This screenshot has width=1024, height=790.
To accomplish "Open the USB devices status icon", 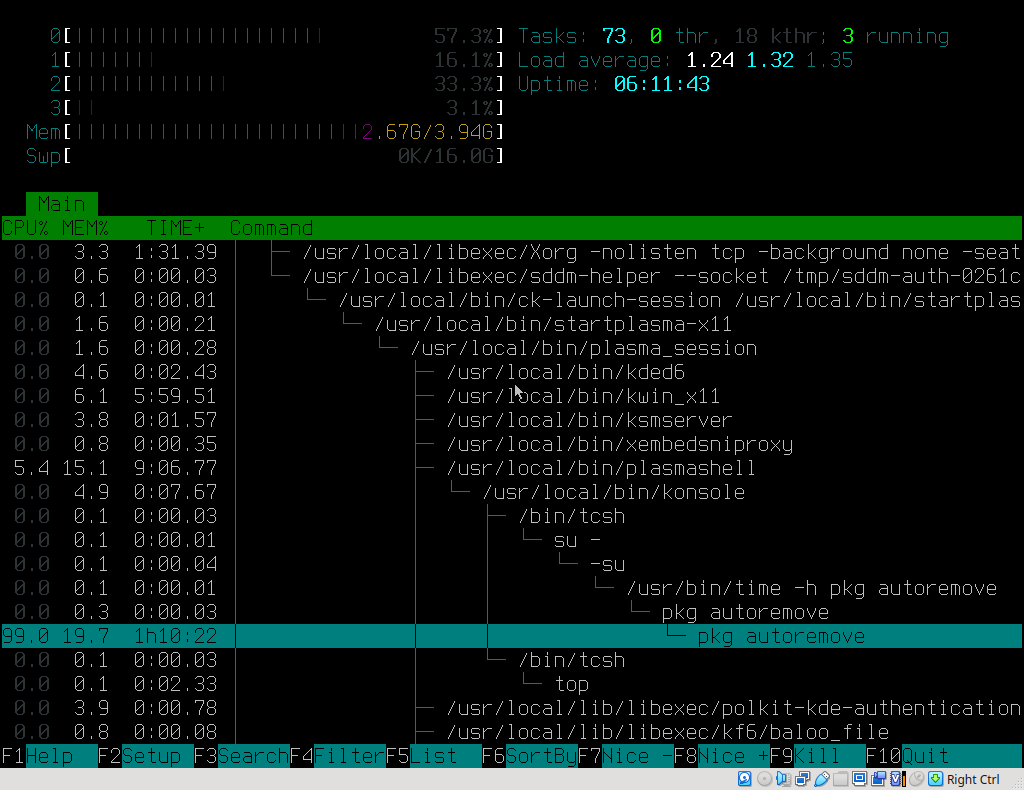I will pyautogui.click(x=821, y=779).
